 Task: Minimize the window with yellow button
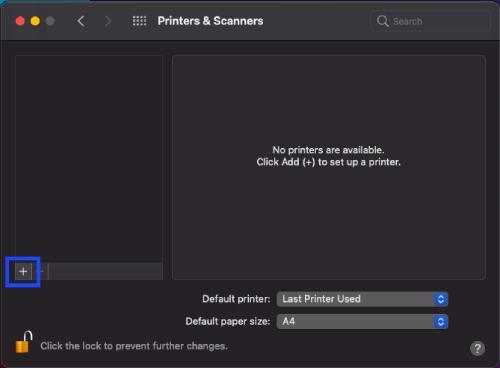pyautogui.click(x=35, y=21)
